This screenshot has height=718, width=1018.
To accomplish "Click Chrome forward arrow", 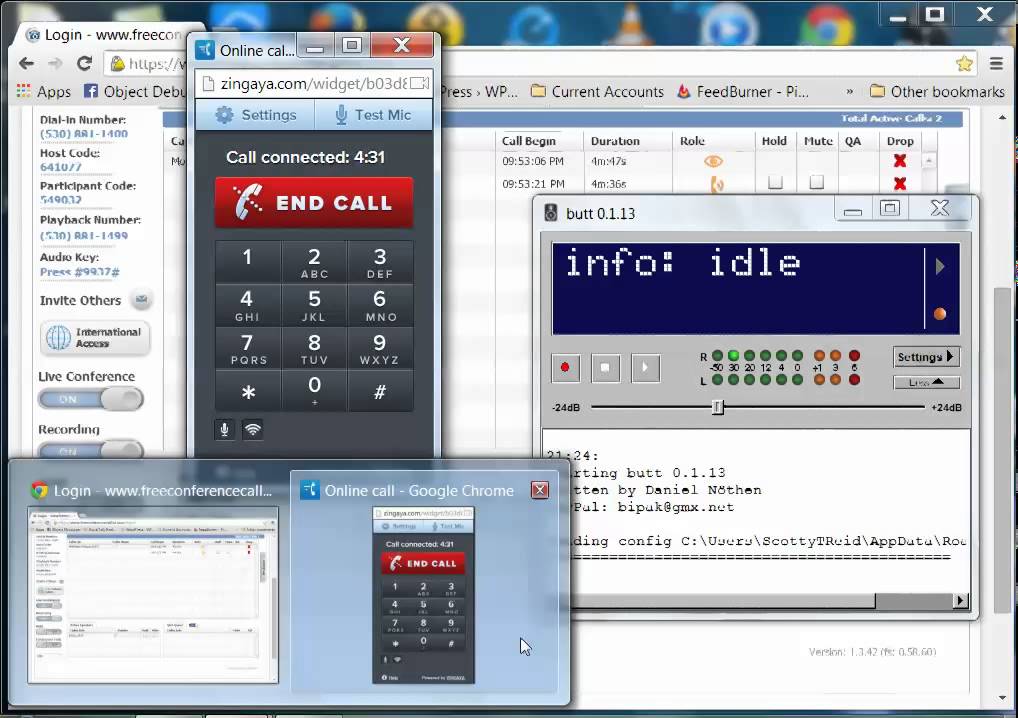I will click(55, 64).
